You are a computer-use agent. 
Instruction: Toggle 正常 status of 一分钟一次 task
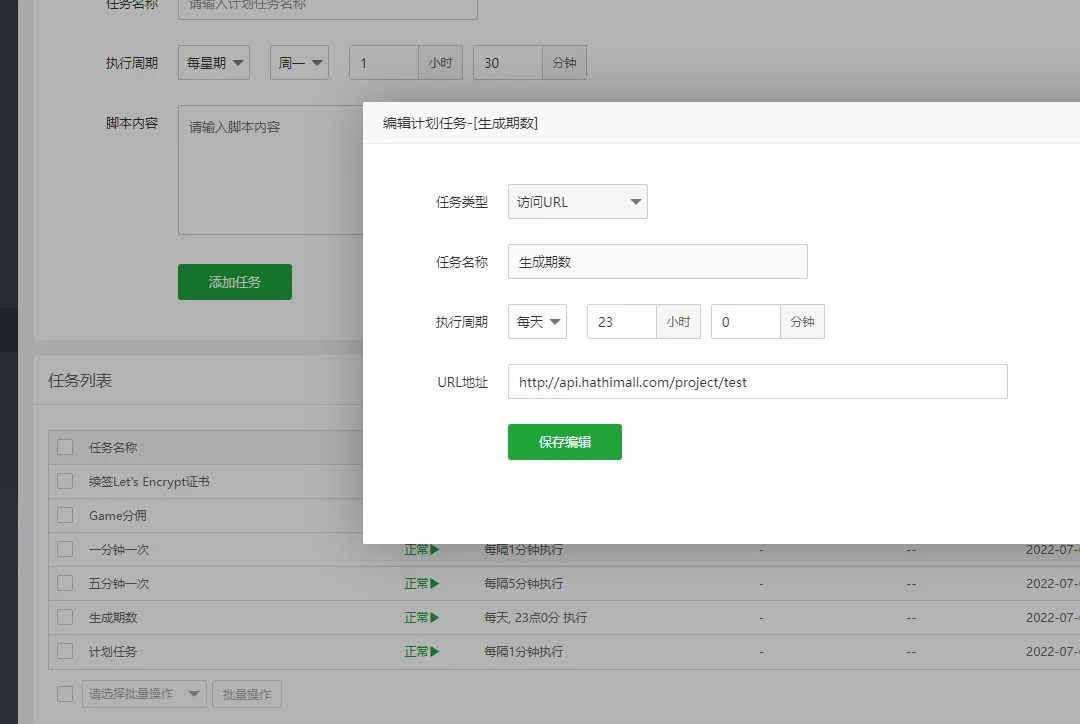tap(422, 550)
